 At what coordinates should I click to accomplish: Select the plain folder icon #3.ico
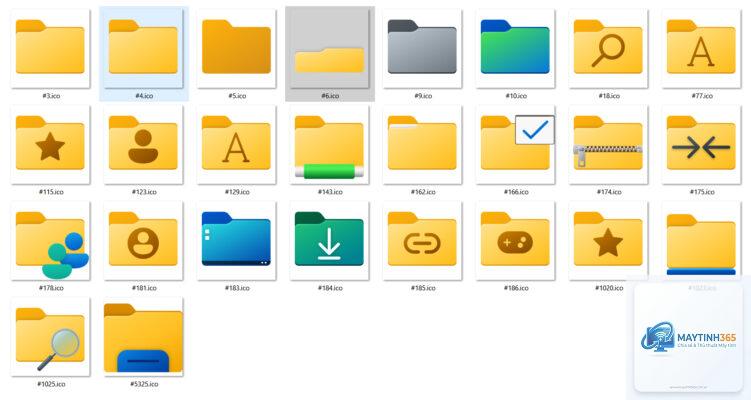point(50,48)
